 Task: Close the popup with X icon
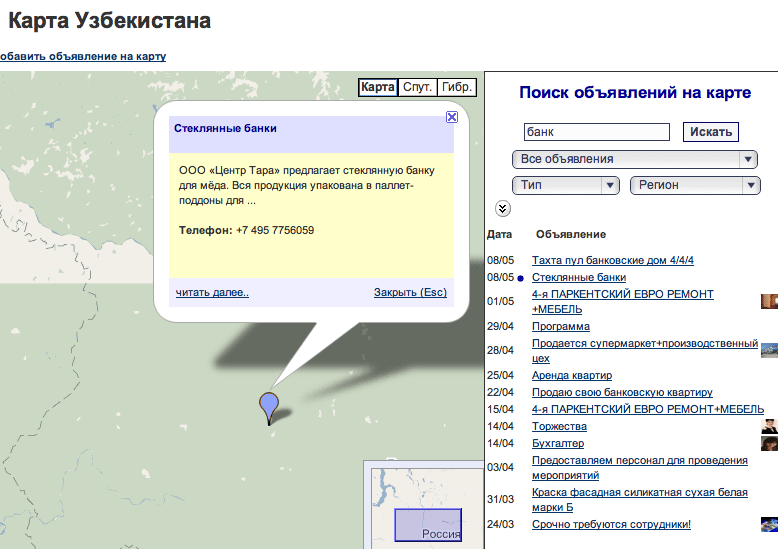tap(452, 117)
